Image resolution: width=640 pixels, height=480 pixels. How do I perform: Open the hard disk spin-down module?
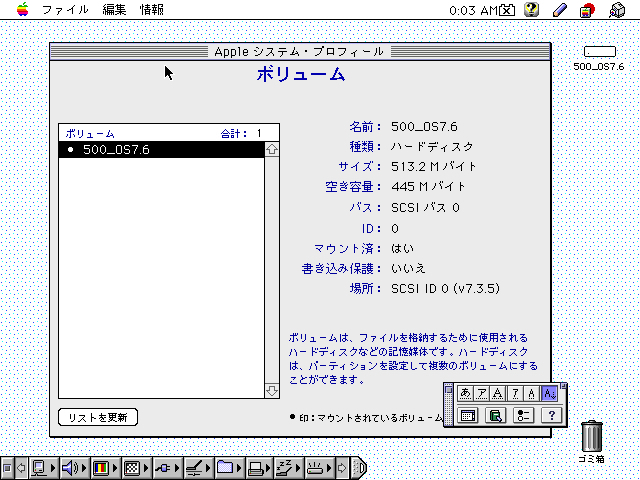point(194,468)
